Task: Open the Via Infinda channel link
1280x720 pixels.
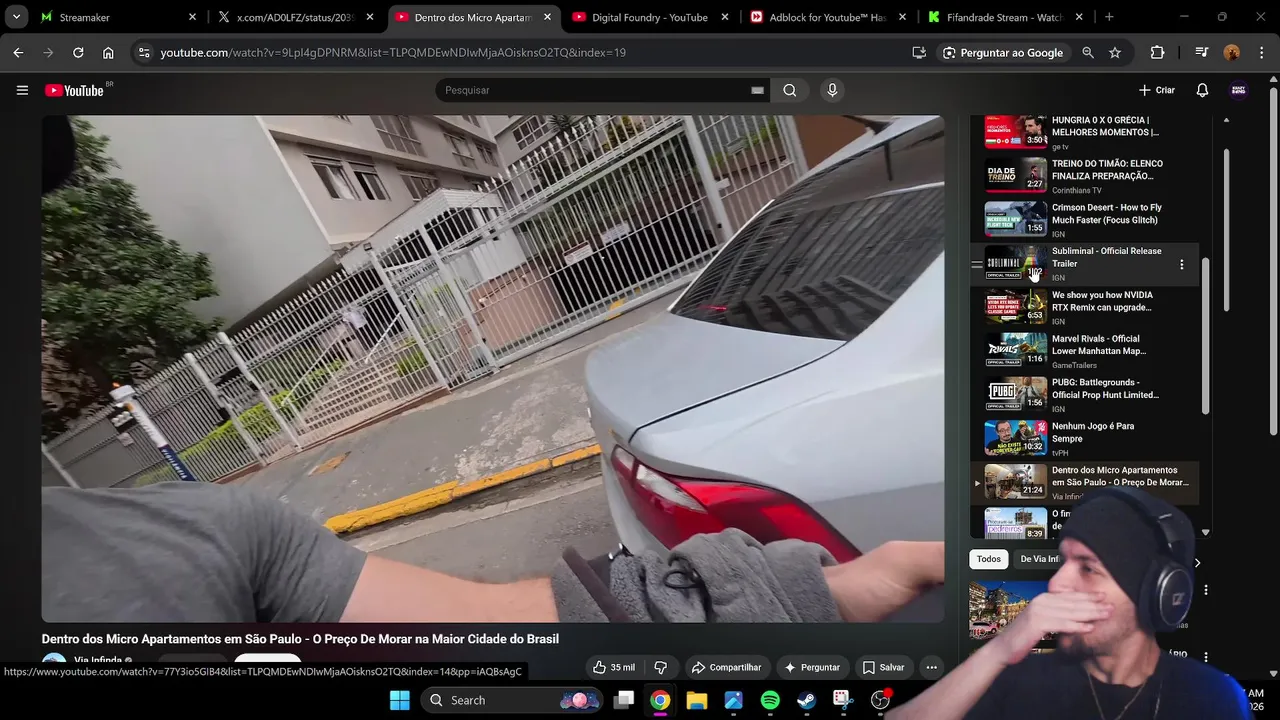Action: pos(98,661)
